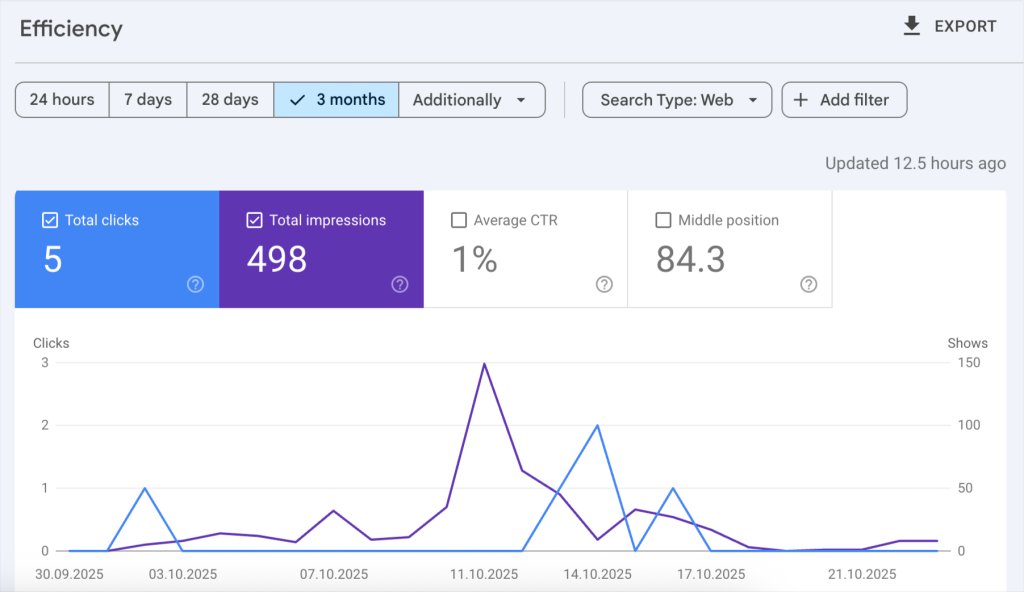Click the EXPORT button label

(965, 26)
